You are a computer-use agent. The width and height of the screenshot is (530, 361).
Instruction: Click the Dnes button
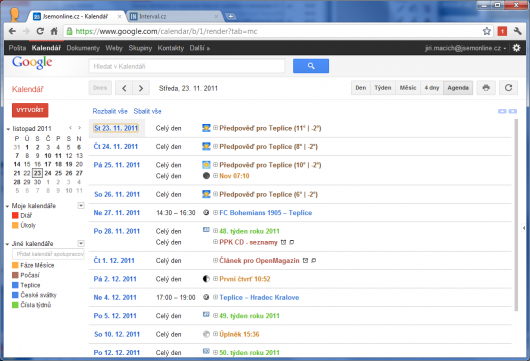point(100,88)
